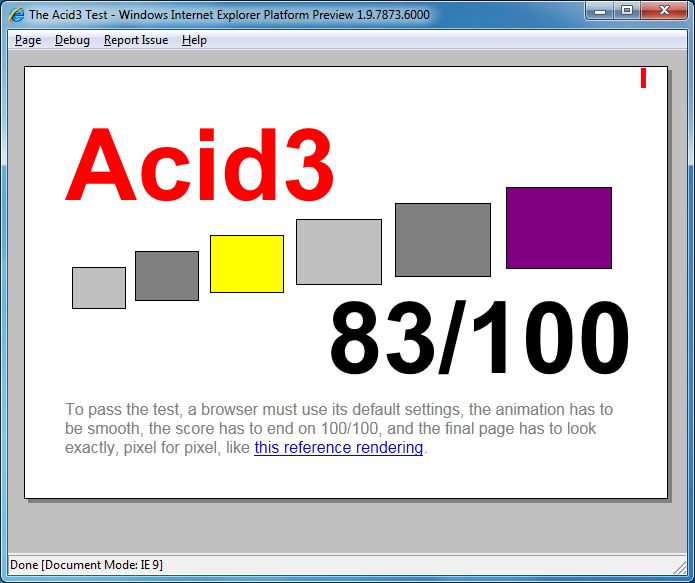Click the light gray box right of yellow
695x583 pixels.
[339, 252]
